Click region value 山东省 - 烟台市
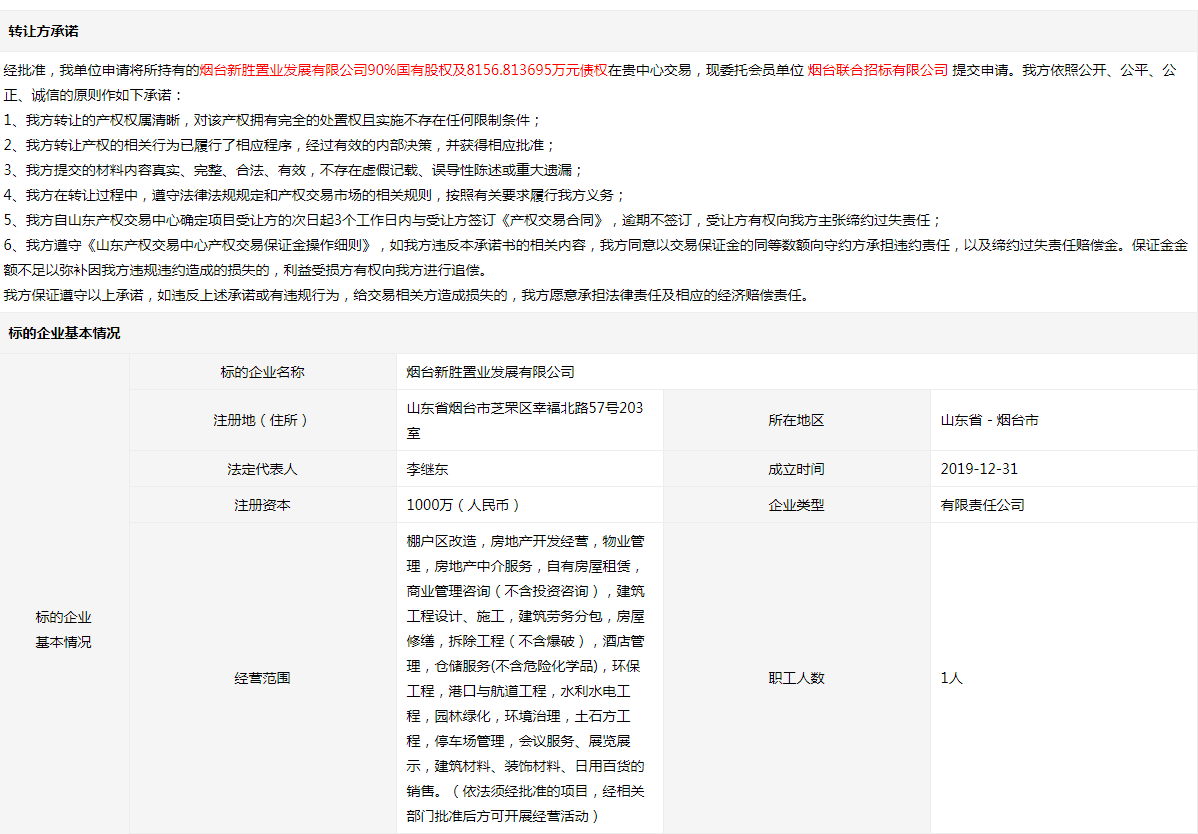Screen dimensions: 1198x834 (x=989, y=420)
